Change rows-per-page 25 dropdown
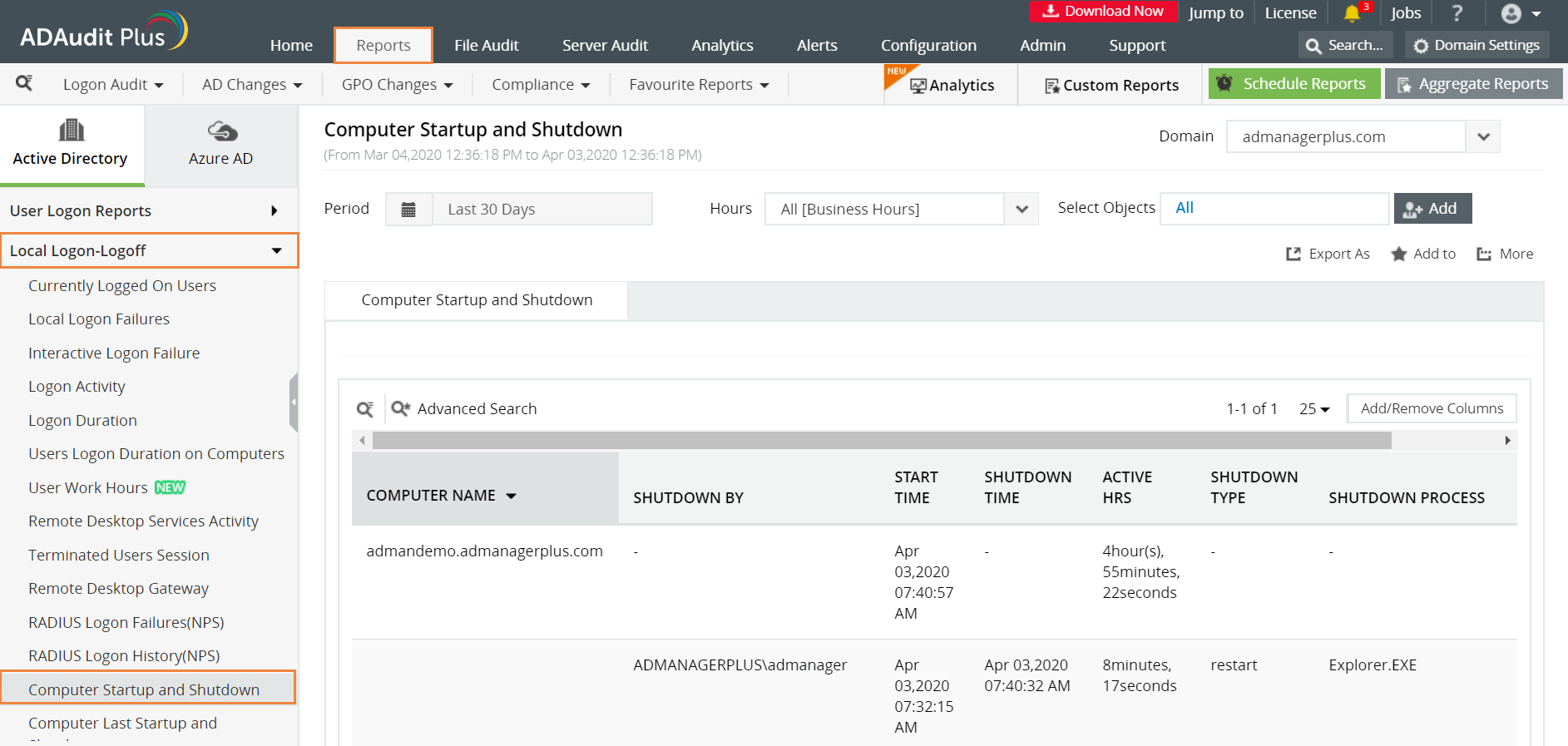This screenshot has height=746, width=1568. 1314,409
